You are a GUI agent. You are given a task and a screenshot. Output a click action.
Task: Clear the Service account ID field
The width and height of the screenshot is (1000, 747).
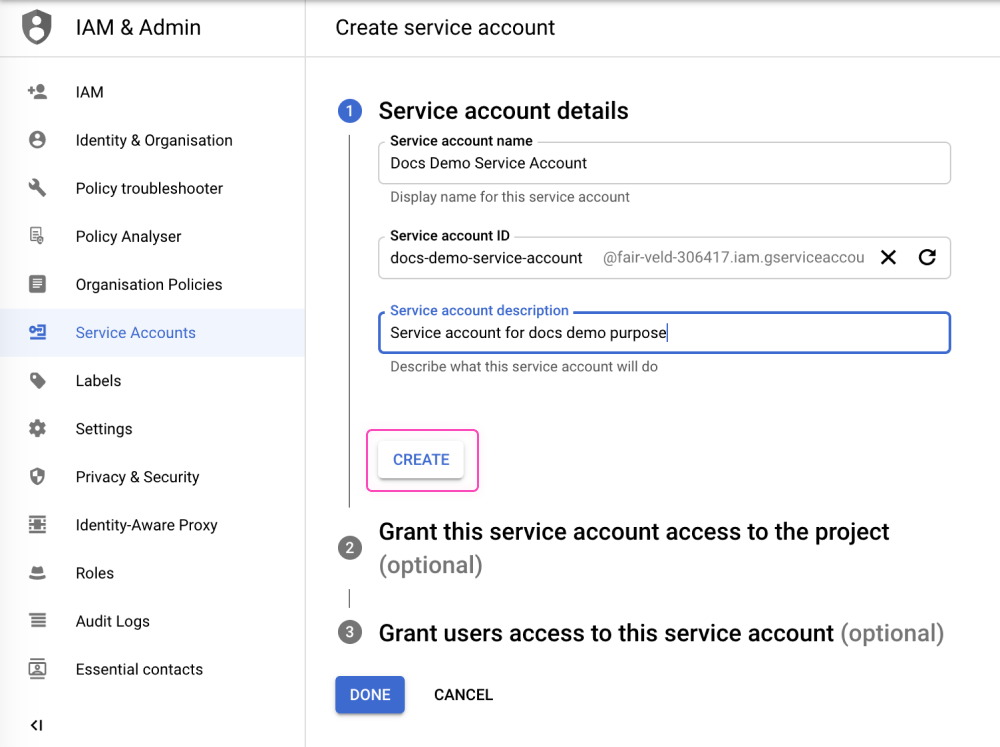(x=888, y=257)
